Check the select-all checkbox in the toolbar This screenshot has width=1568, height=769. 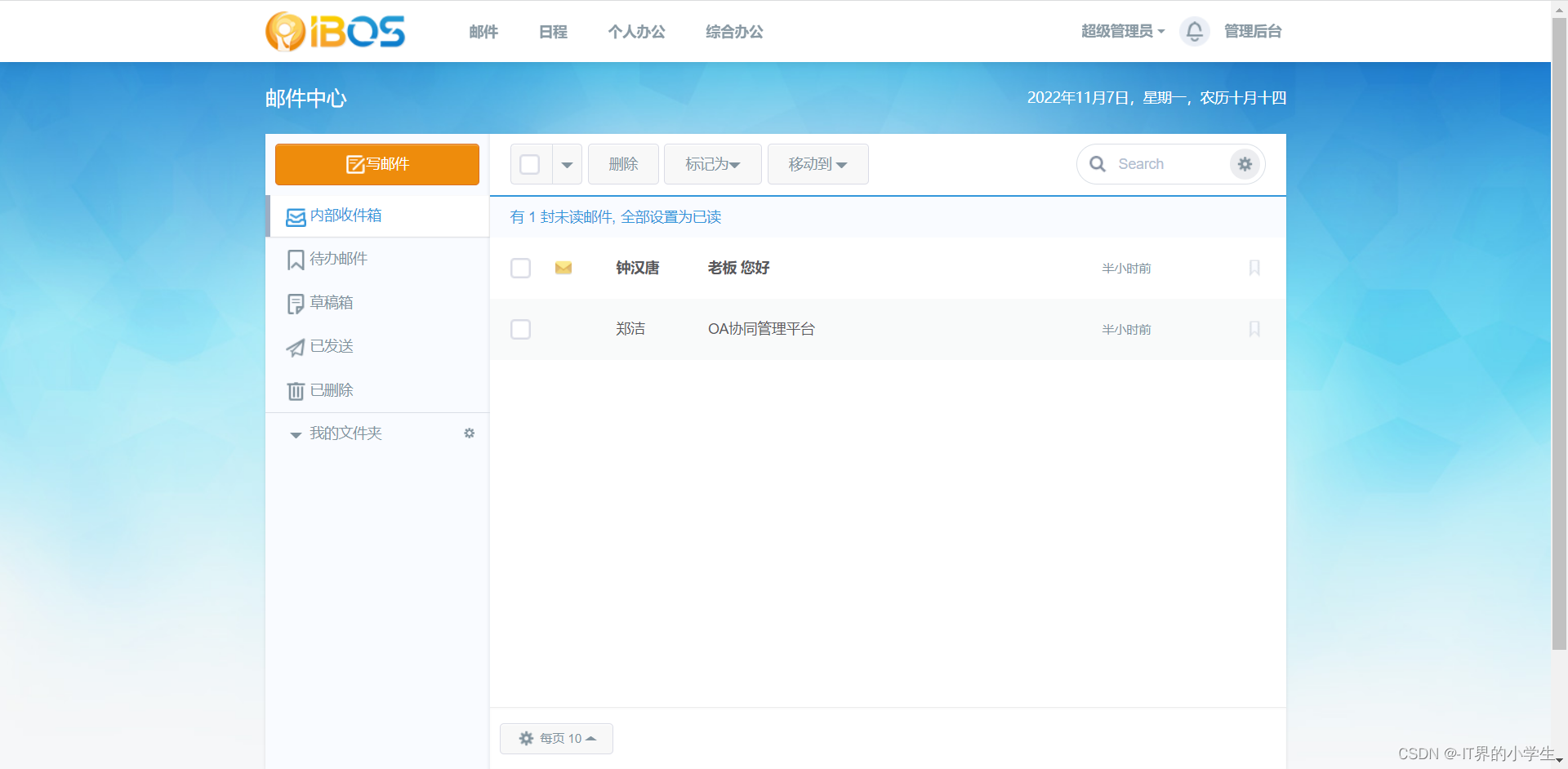[528, 163]
